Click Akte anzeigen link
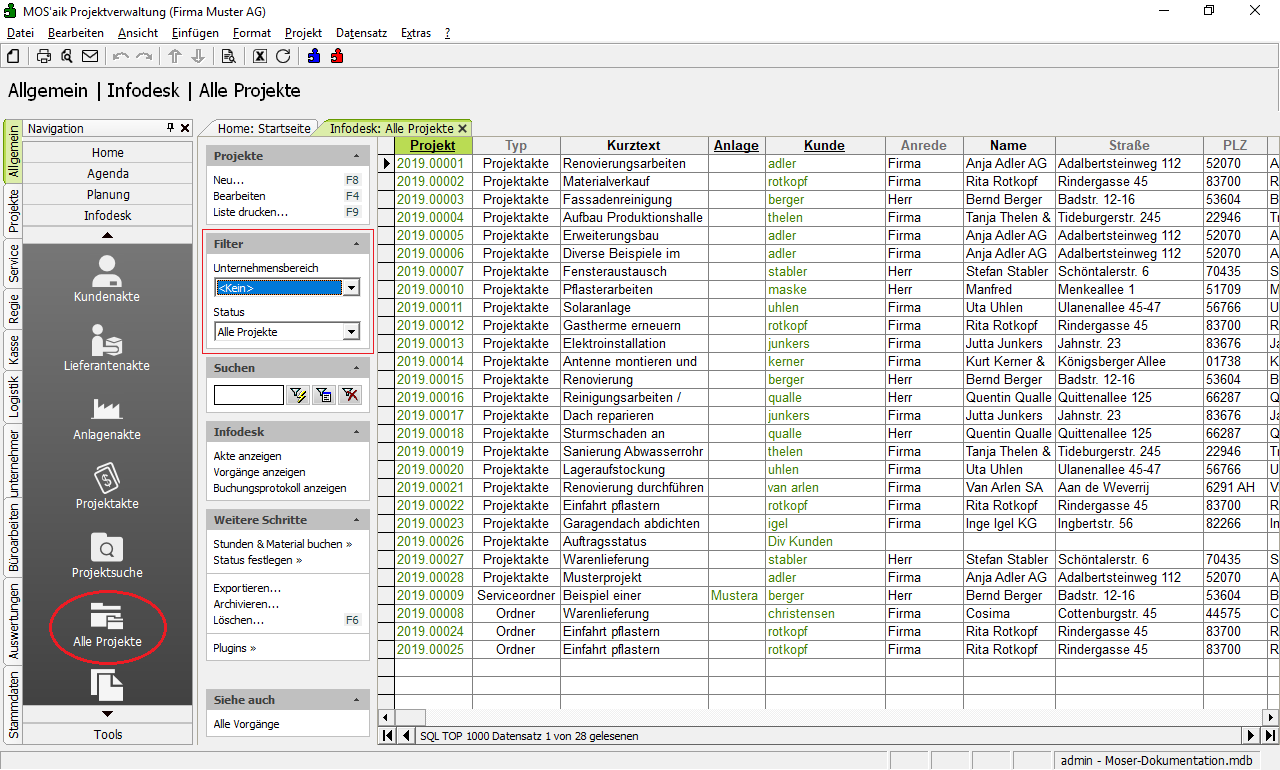Screen dimensions: 1280x770 [247, 456]
